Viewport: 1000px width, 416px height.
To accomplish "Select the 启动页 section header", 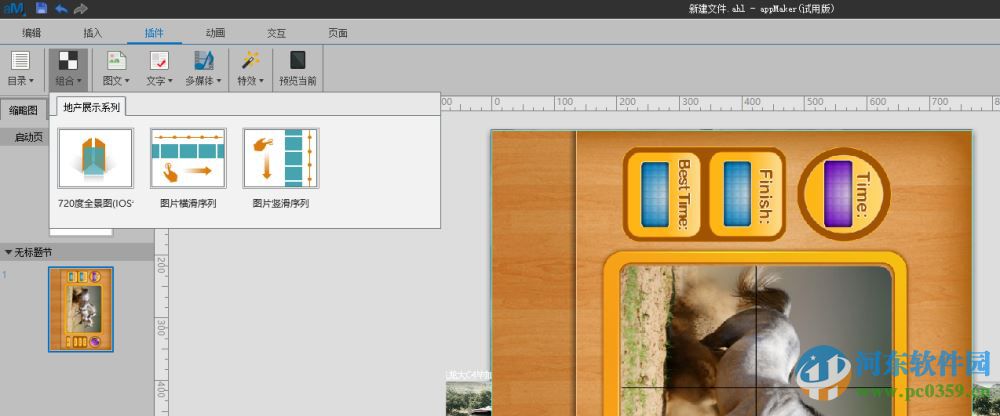I will (29, 137).
